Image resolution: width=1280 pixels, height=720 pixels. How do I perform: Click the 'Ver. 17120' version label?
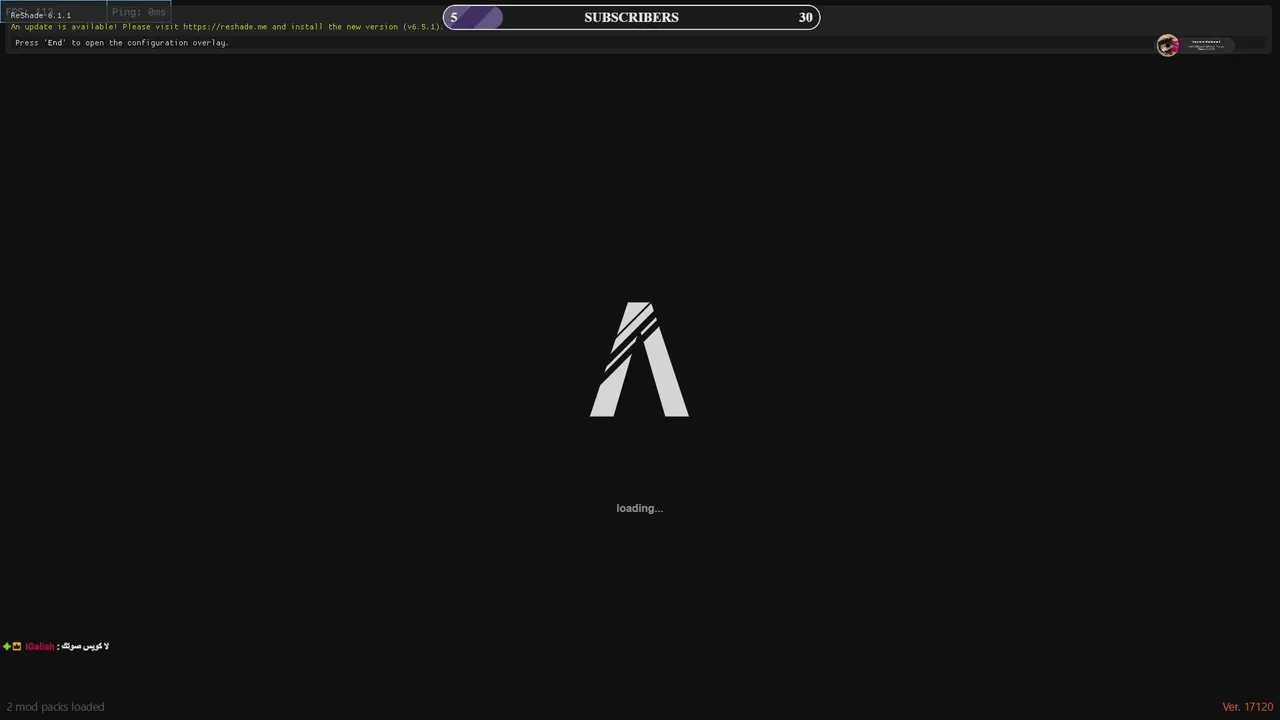click(1247, 707)
